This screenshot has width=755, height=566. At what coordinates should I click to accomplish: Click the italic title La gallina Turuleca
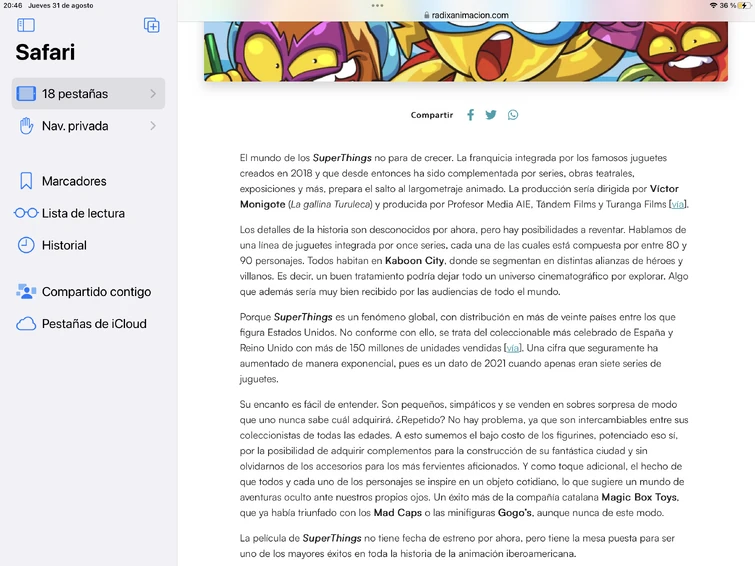331,204
